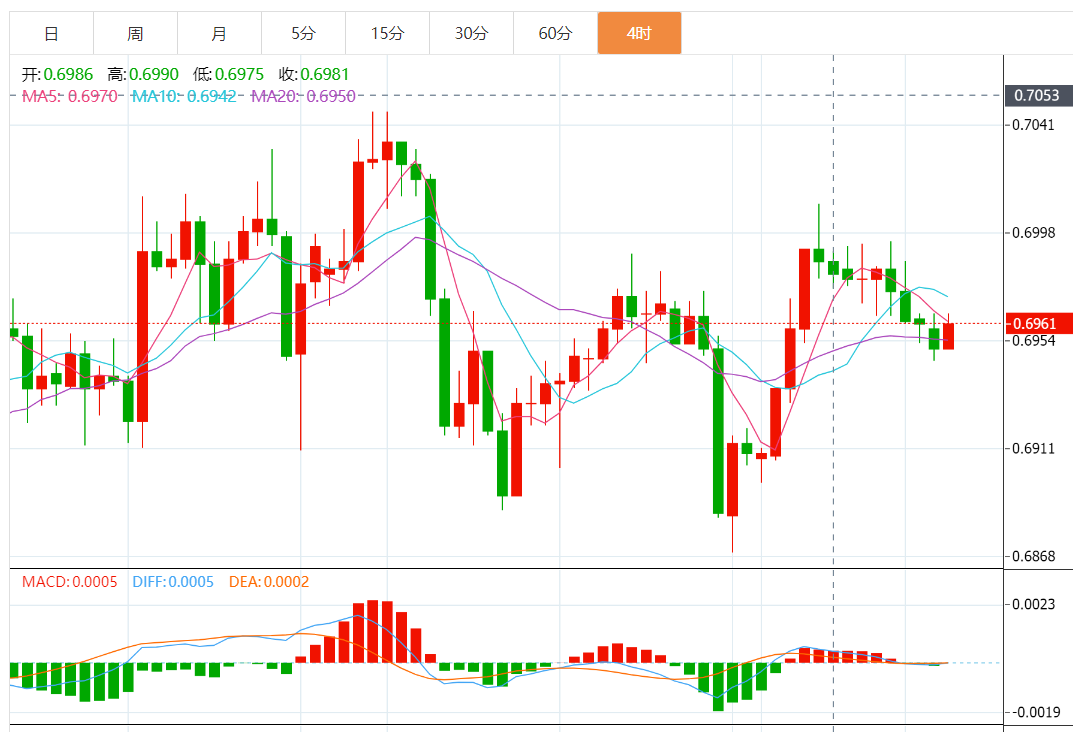Click the 0.6954 price axis label
The image size is (1073, 732).
[x=1034, y=341]
